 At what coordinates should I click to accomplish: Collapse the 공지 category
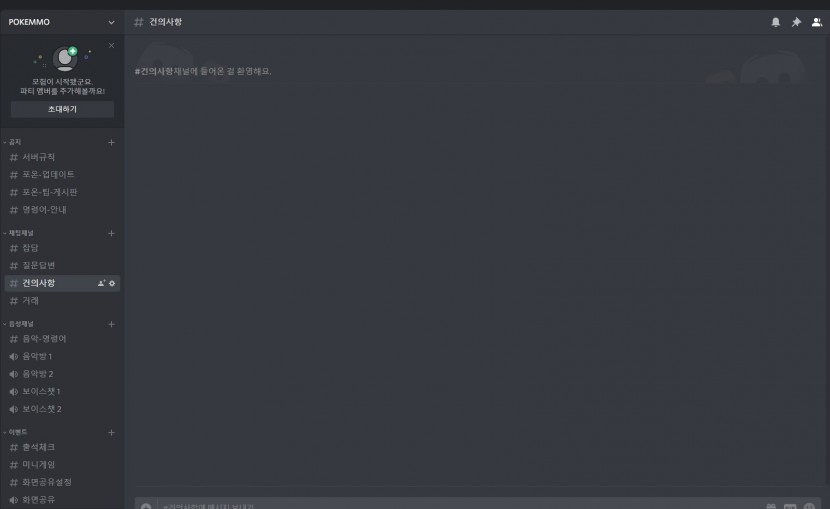click(x=13, y=142)
